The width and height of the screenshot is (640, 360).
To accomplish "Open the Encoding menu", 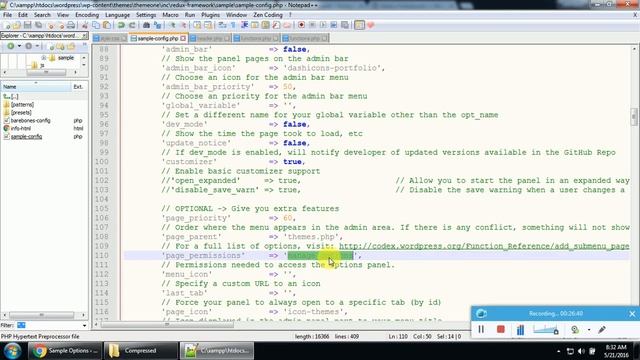I will pos(87,15).
